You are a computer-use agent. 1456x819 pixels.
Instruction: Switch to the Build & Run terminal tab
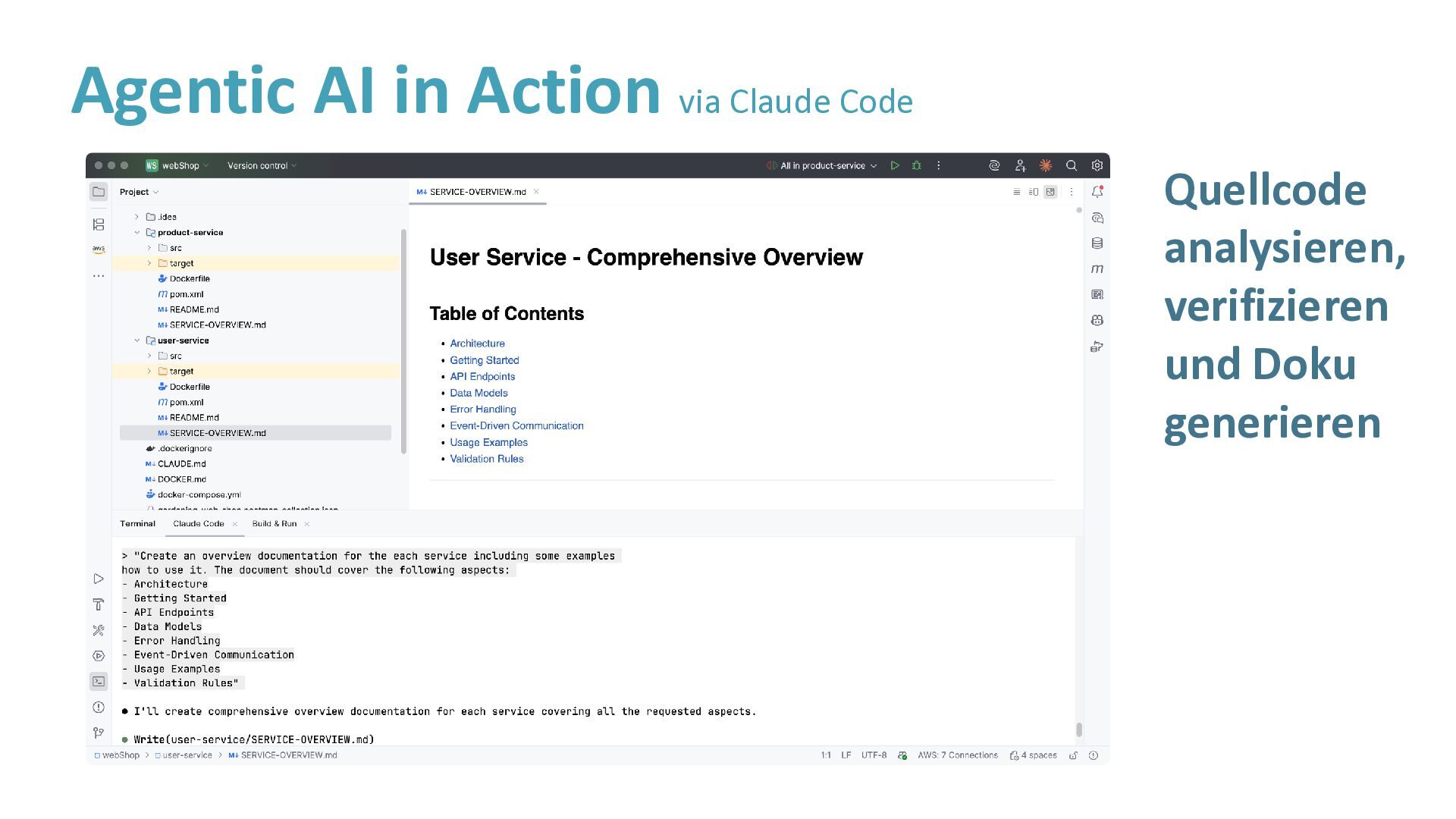275,524
